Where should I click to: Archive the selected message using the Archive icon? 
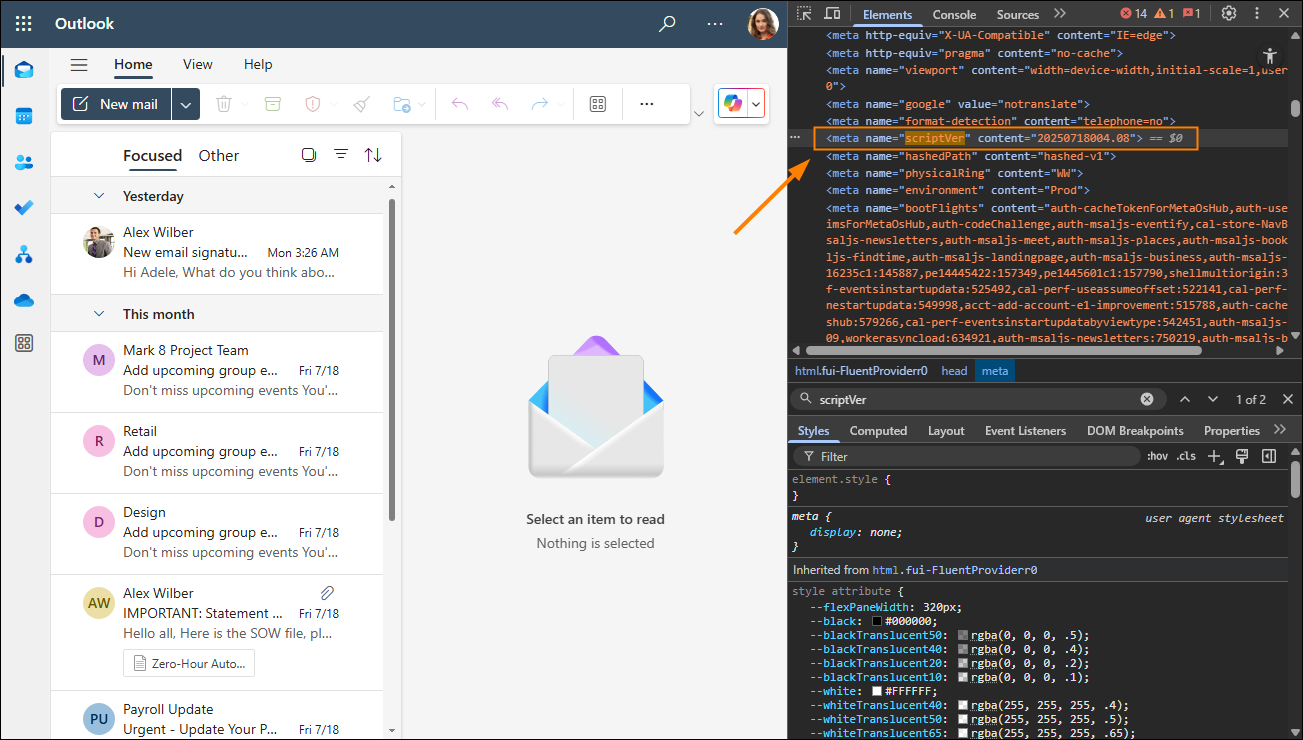pyautogui.click(x=273, y=103)
